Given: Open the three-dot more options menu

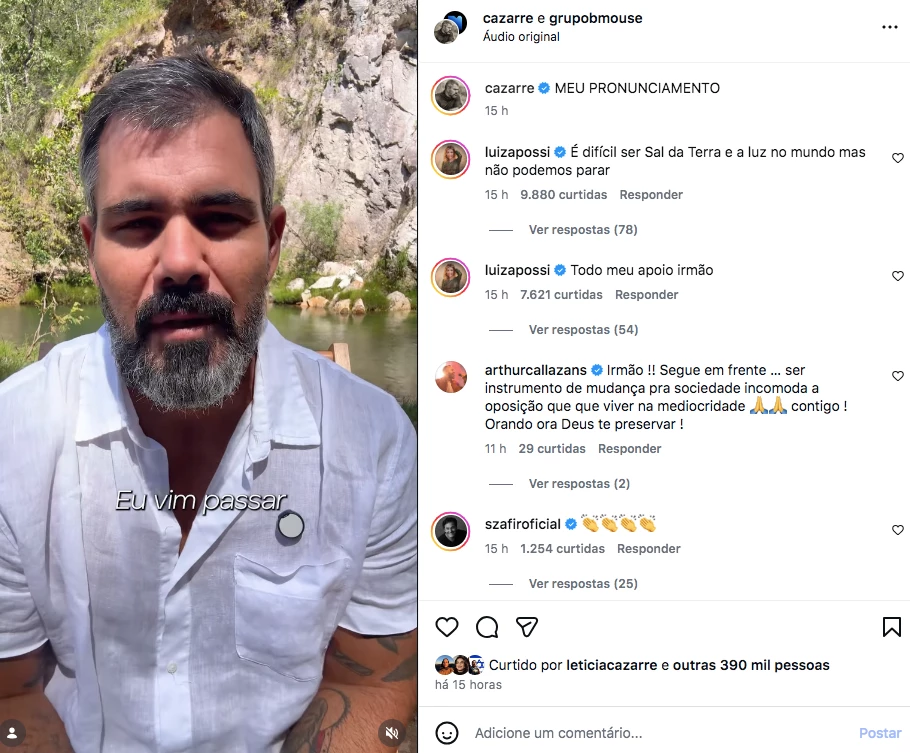Looking at the screenshot, I should [x=890, y=27].
